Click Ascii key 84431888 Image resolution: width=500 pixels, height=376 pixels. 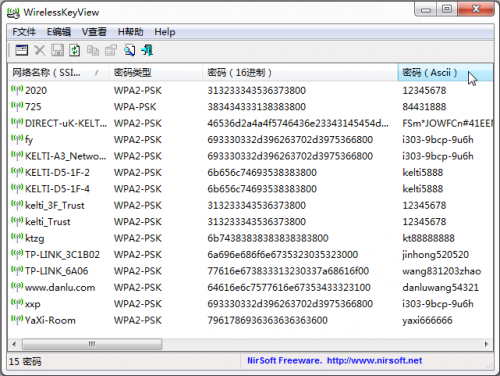pos(424,107)
